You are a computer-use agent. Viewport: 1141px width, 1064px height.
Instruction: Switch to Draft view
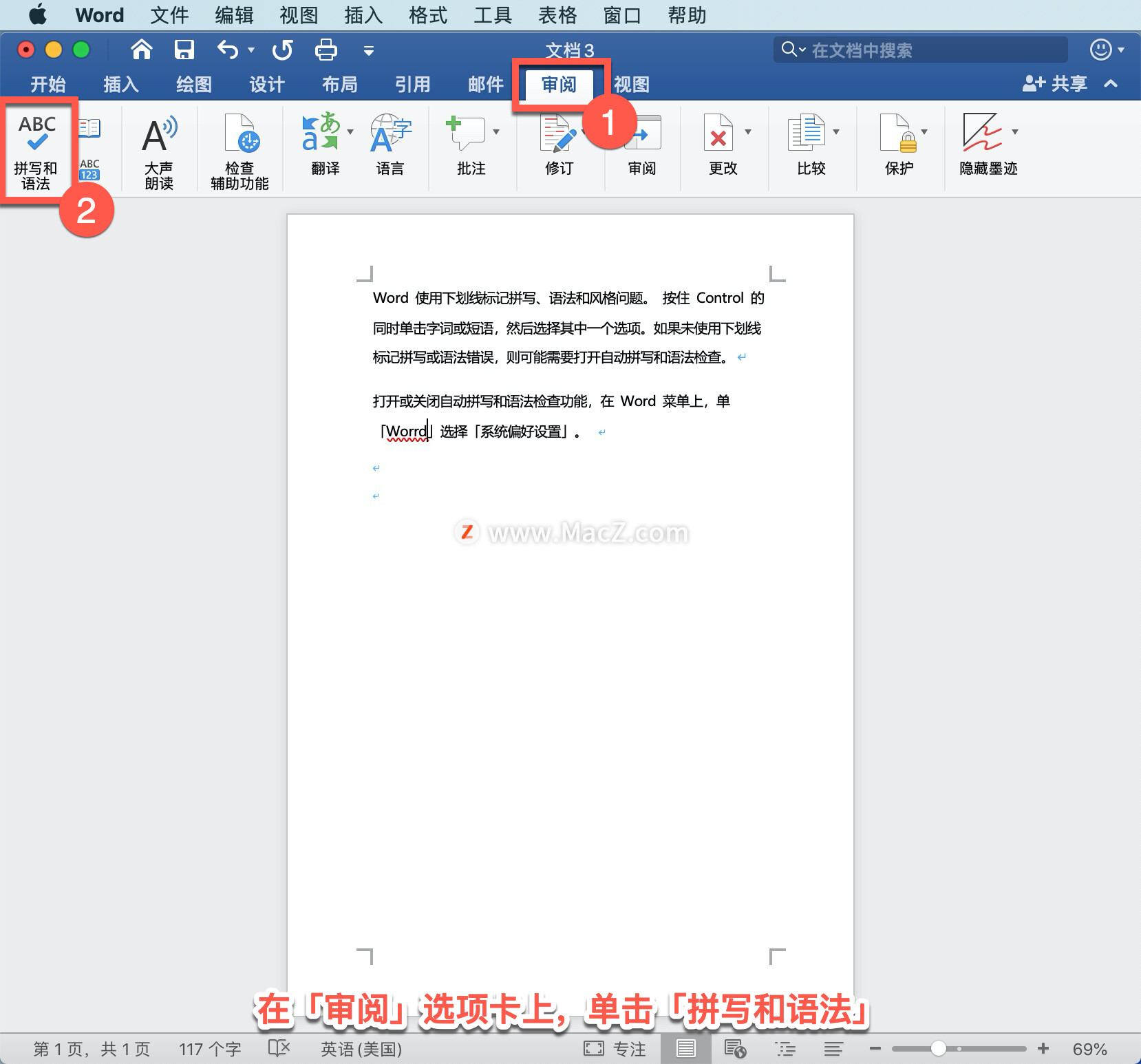833,1049
